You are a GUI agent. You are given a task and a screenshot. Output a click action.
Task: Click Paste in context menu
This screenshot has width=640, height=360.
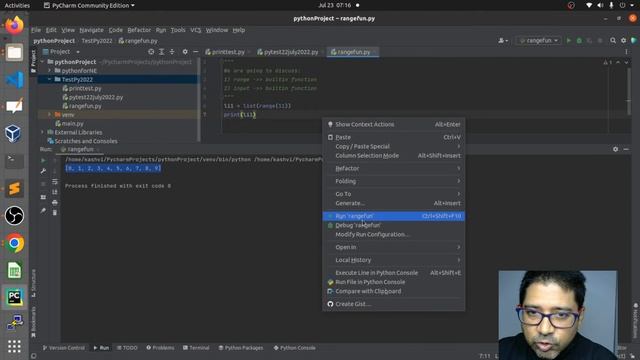click(x=394, y=137)
